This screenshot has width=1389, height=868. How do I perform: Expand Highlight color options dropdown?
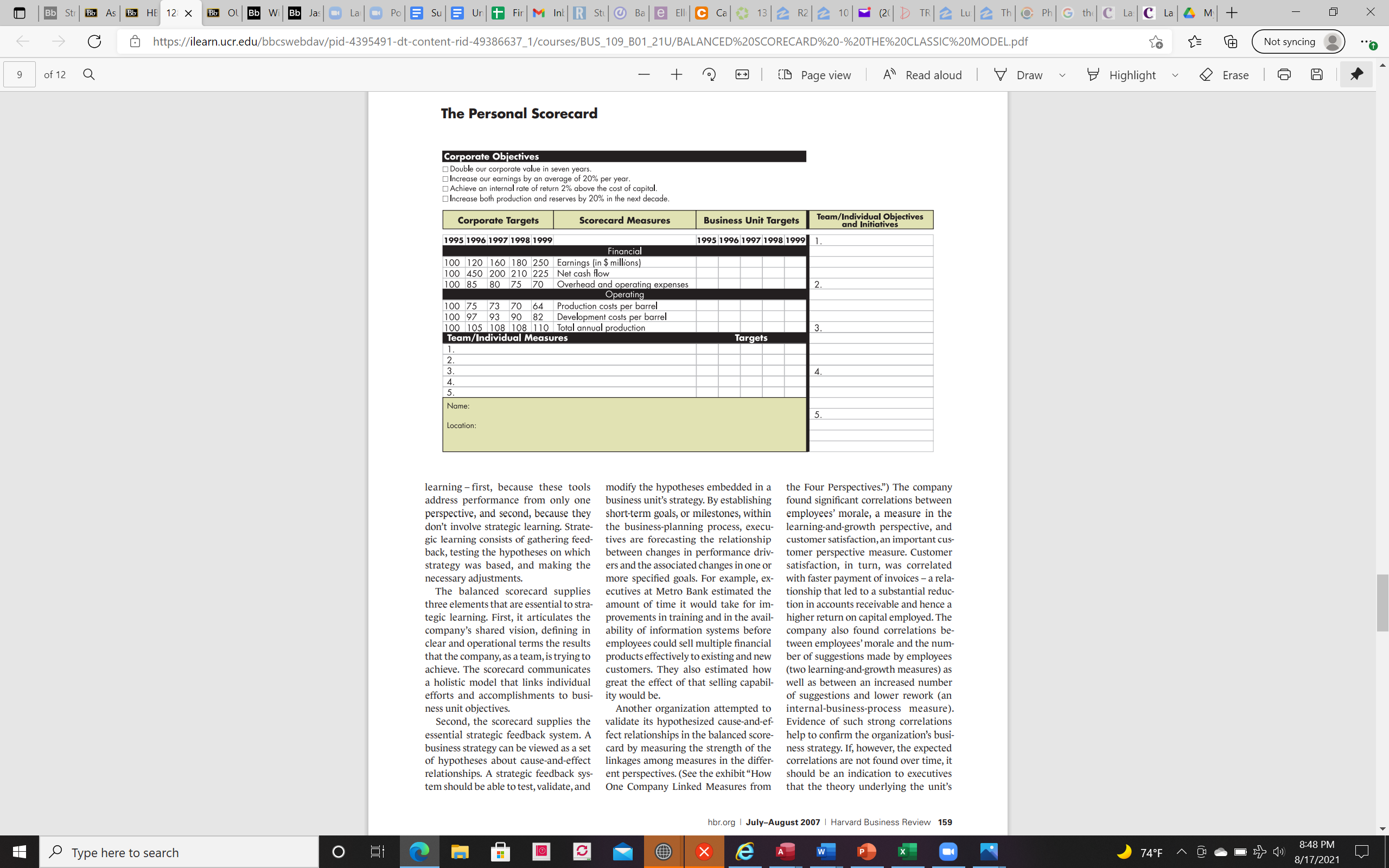pyautogui.click(x=1175, y=75)
